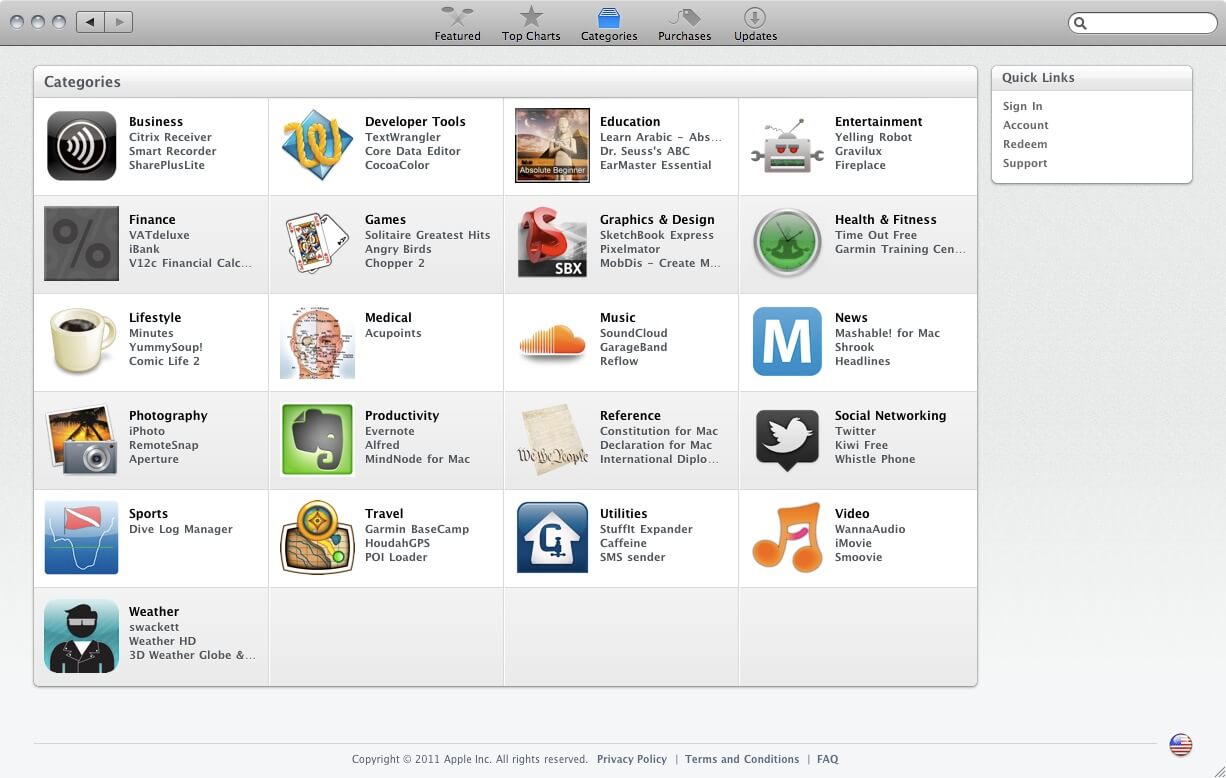Screen dimensions: 1226x778
Task: Open the Terms and Conditions link
Action: 742,759
